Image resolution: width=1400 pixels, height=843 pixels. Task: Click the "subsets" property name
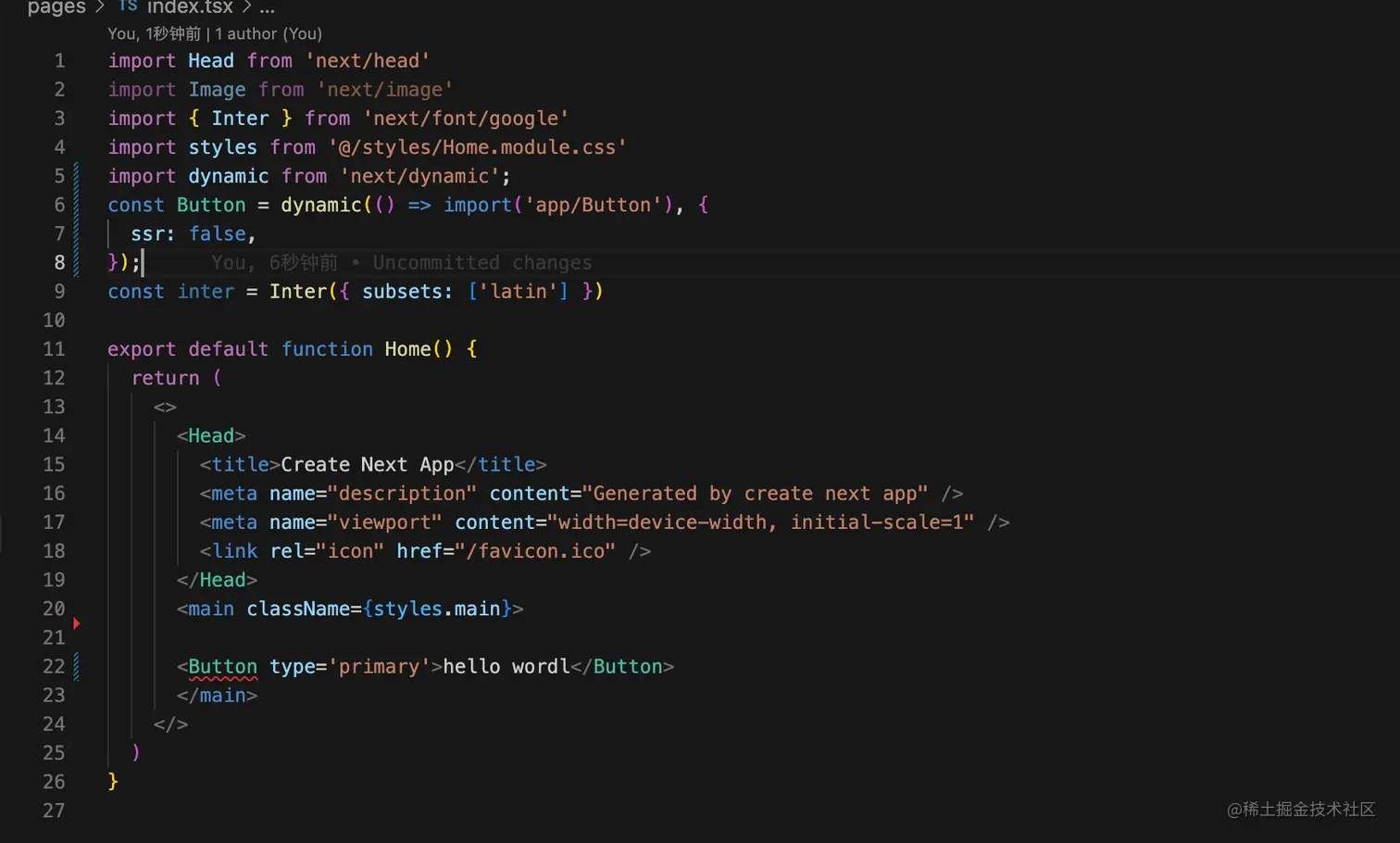point(402,292)
